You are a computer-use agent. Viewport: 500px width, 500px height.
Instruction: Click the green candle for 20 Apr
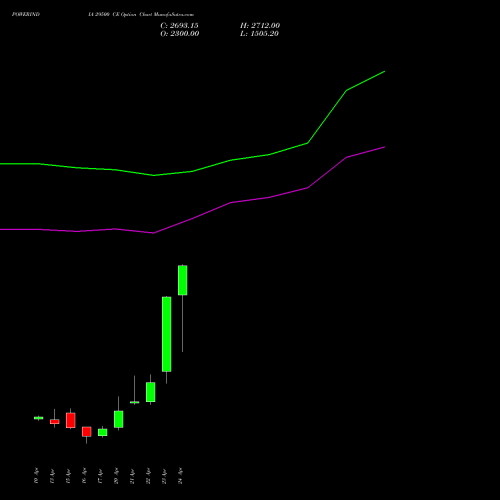coord(119,419)
